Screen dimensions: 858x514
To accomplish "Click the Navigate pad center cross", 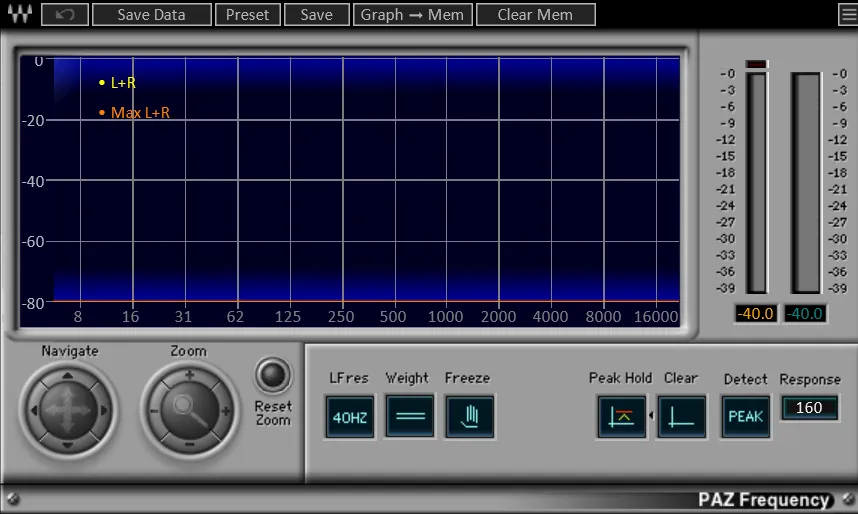I will [x=67, y=411].
